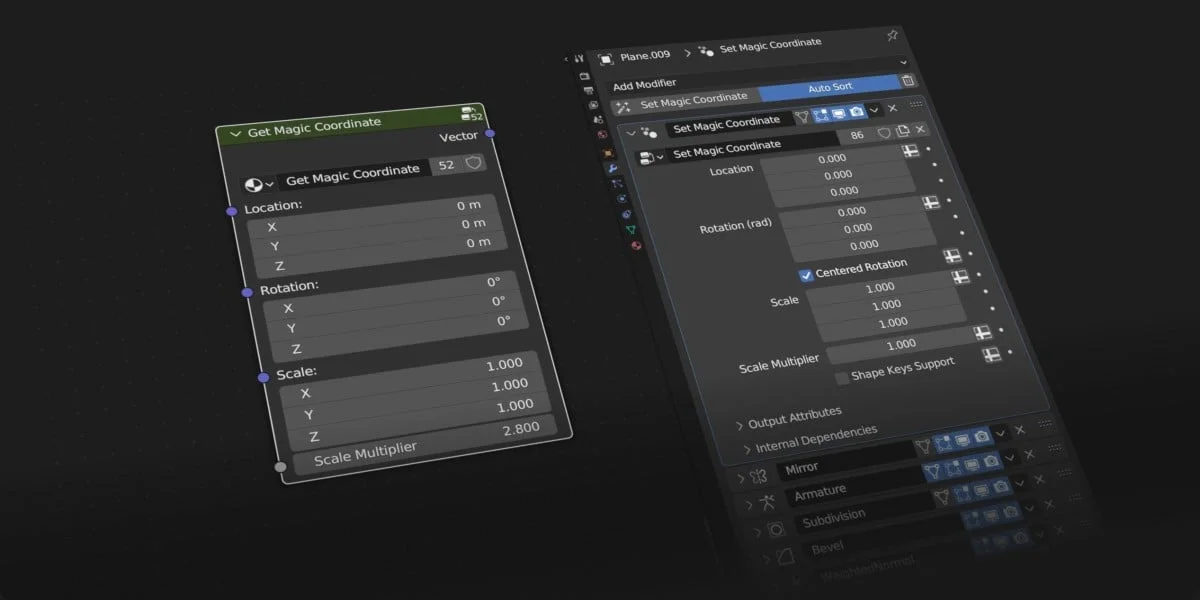Click the Armature modifier icon
Screen dimensions: 1200x600
click(x=766, y=501)
